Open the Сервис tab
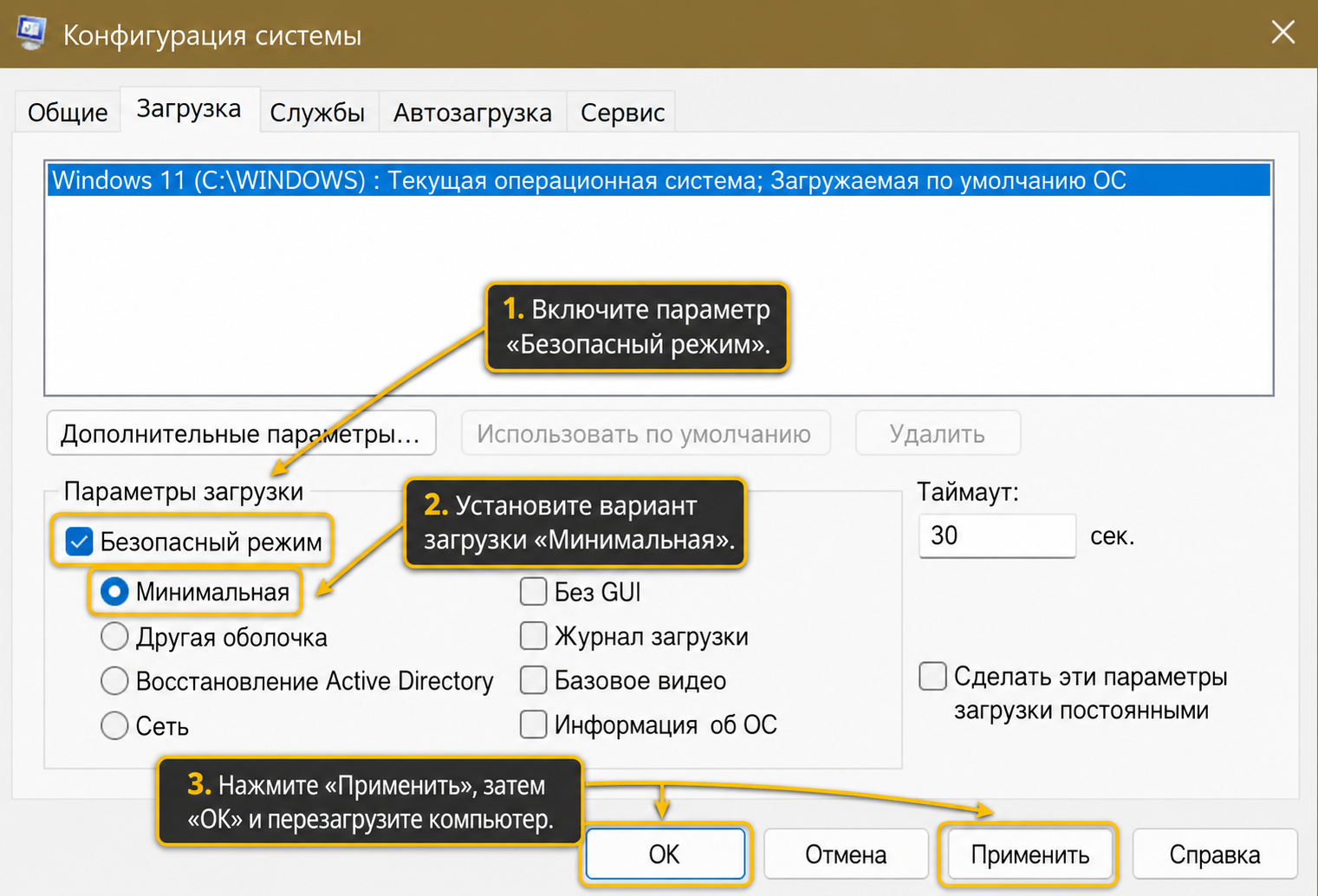 [x=622, y=112]
